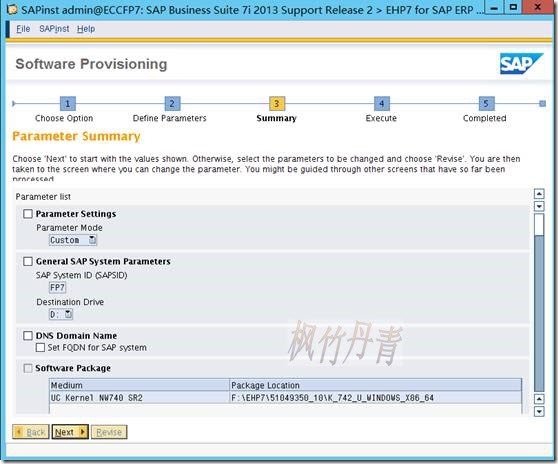Click upper scroll-up arrow of parameter list
The image size is (558, 464).
[x=539, y=194]
